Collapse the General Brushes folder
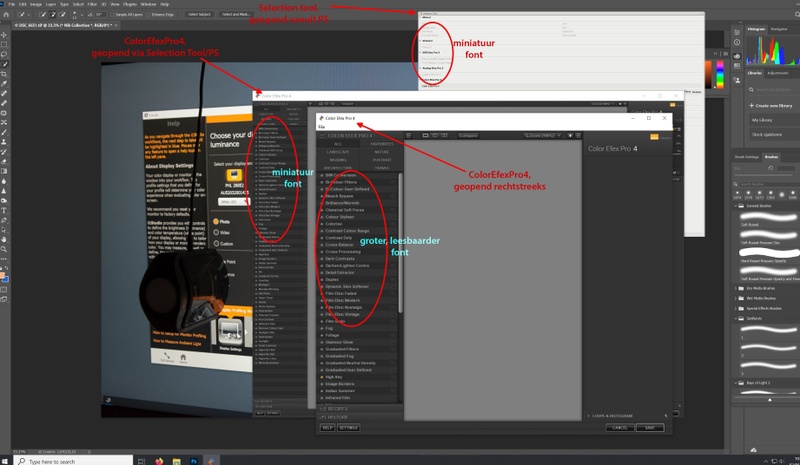800x465 pixels. click(x=736, y=206)
